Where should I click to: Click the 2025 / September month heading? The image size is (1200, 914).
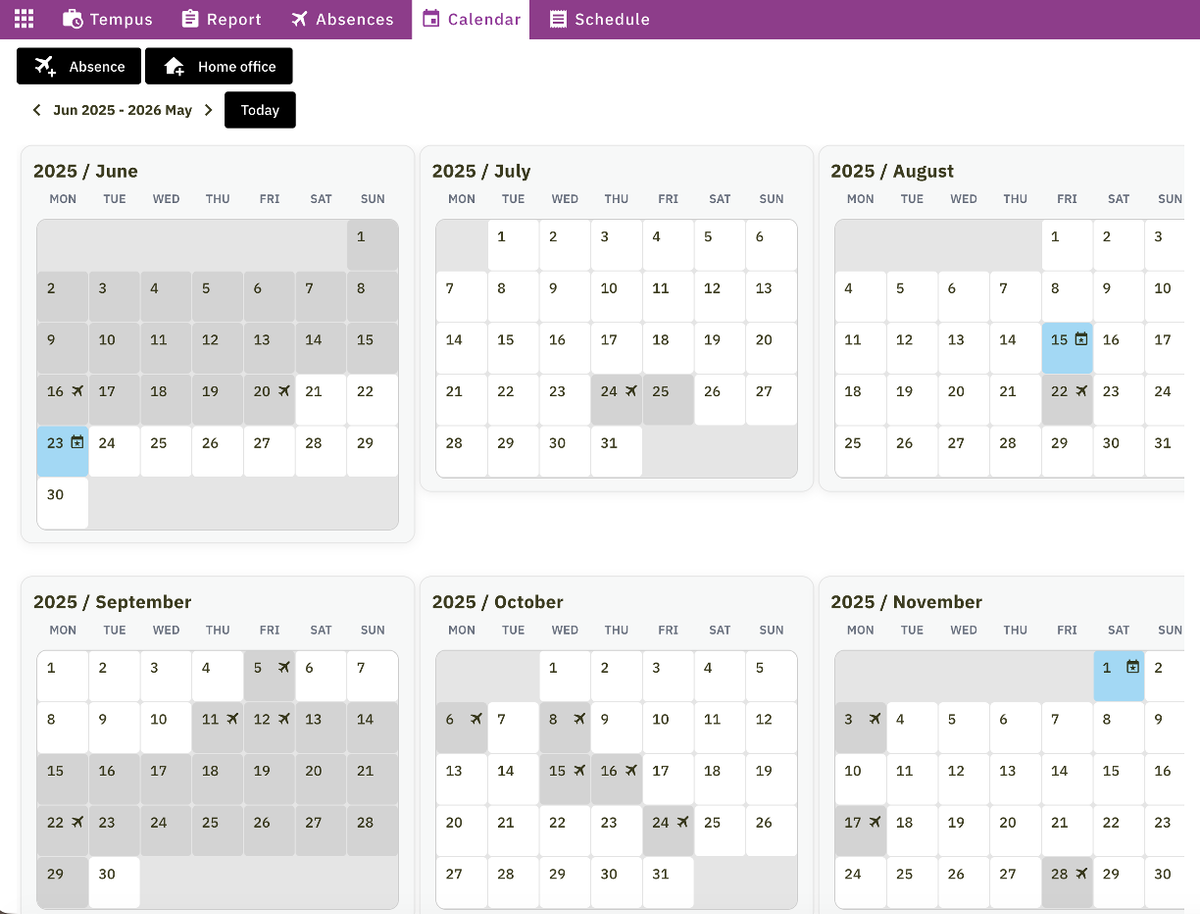click(x=112, y=602)
